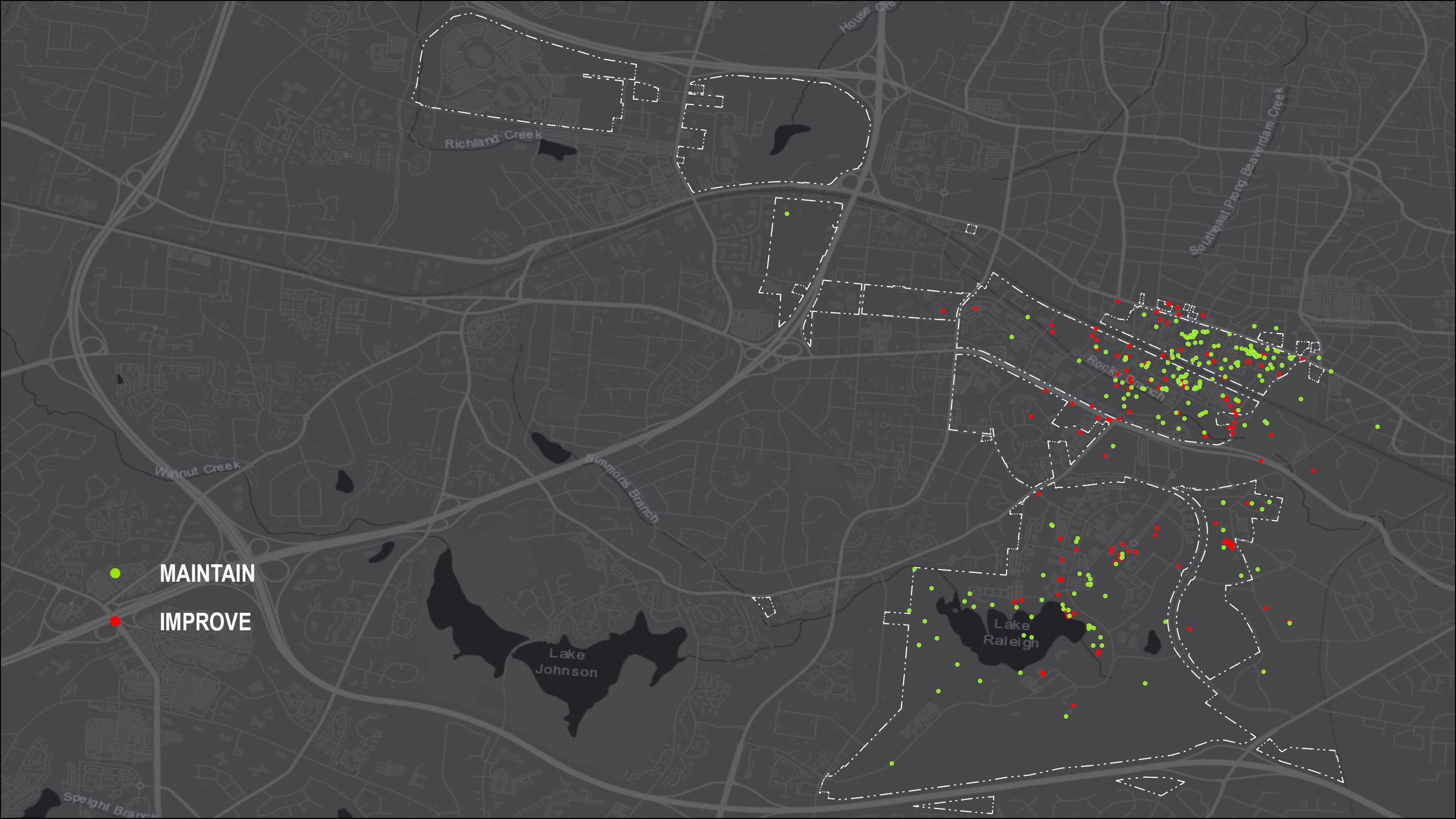Click the red IMPROVE legend dot
The image size is (1456, 819).
coord(116,621)
